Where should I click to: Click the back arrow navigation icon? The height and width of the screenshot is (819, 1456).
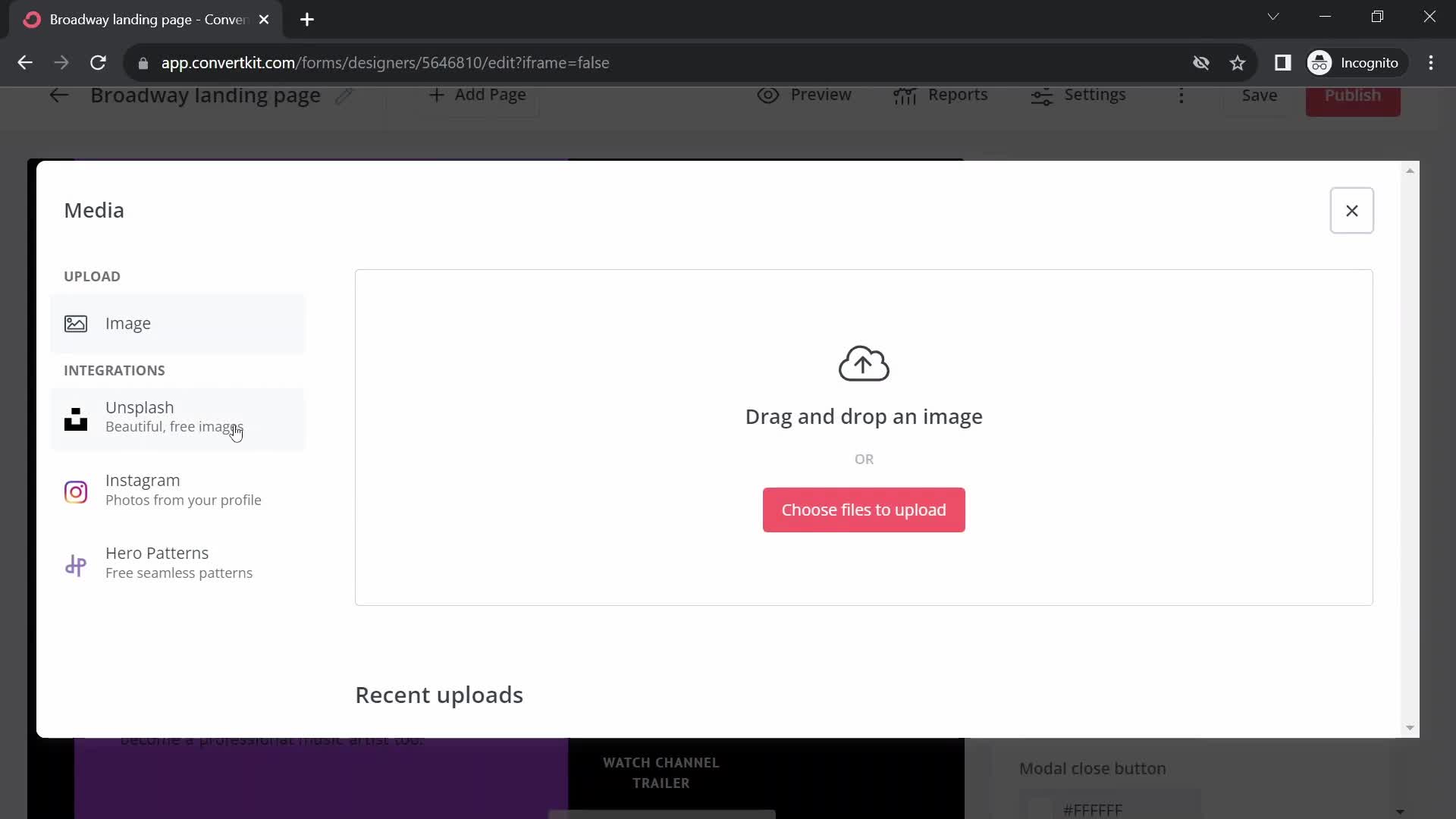click(x=59, y=95)
